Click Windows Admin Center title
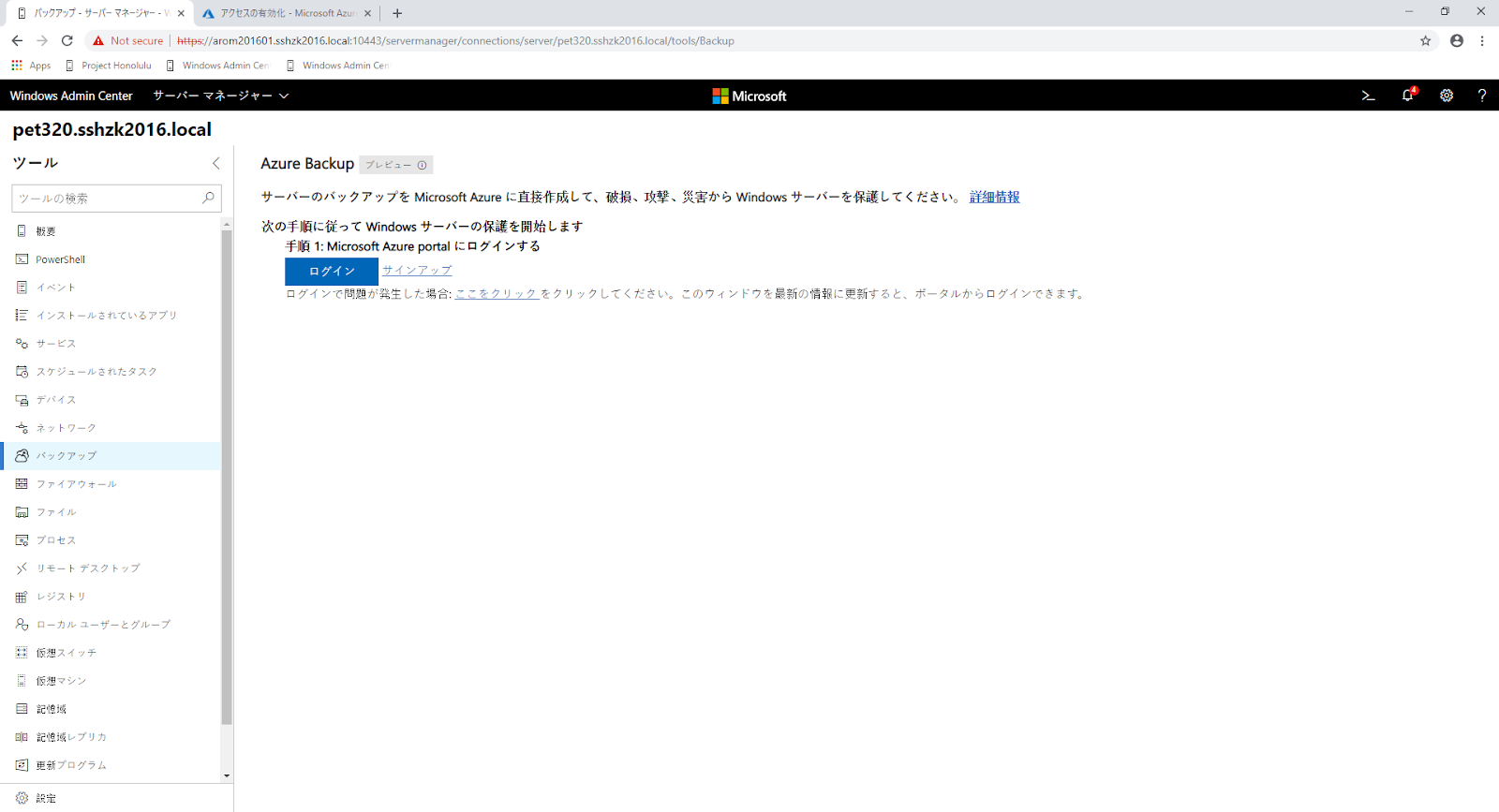Viewport: 1499px width, 812px height. point(71,96)
